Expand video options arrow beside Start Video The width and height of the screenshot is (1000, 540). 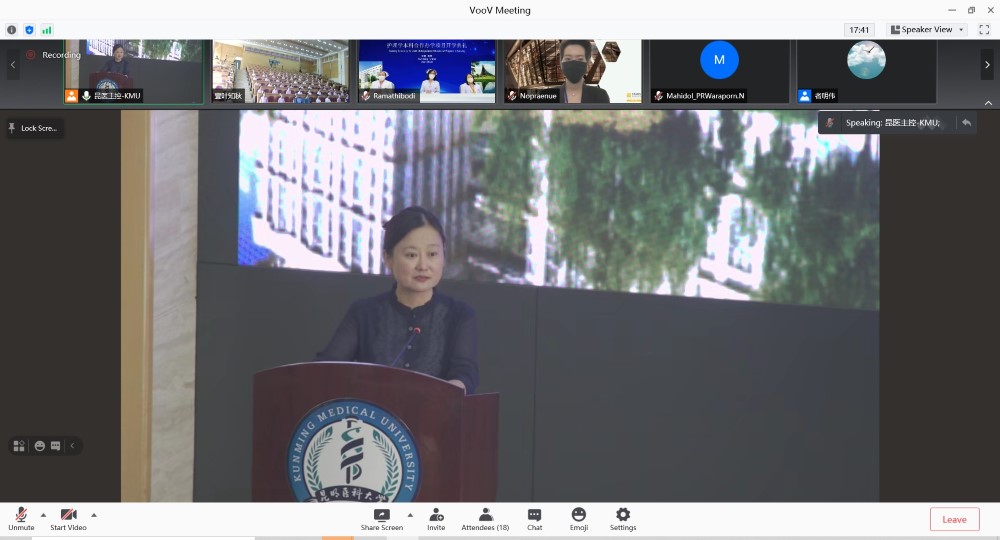94,514
